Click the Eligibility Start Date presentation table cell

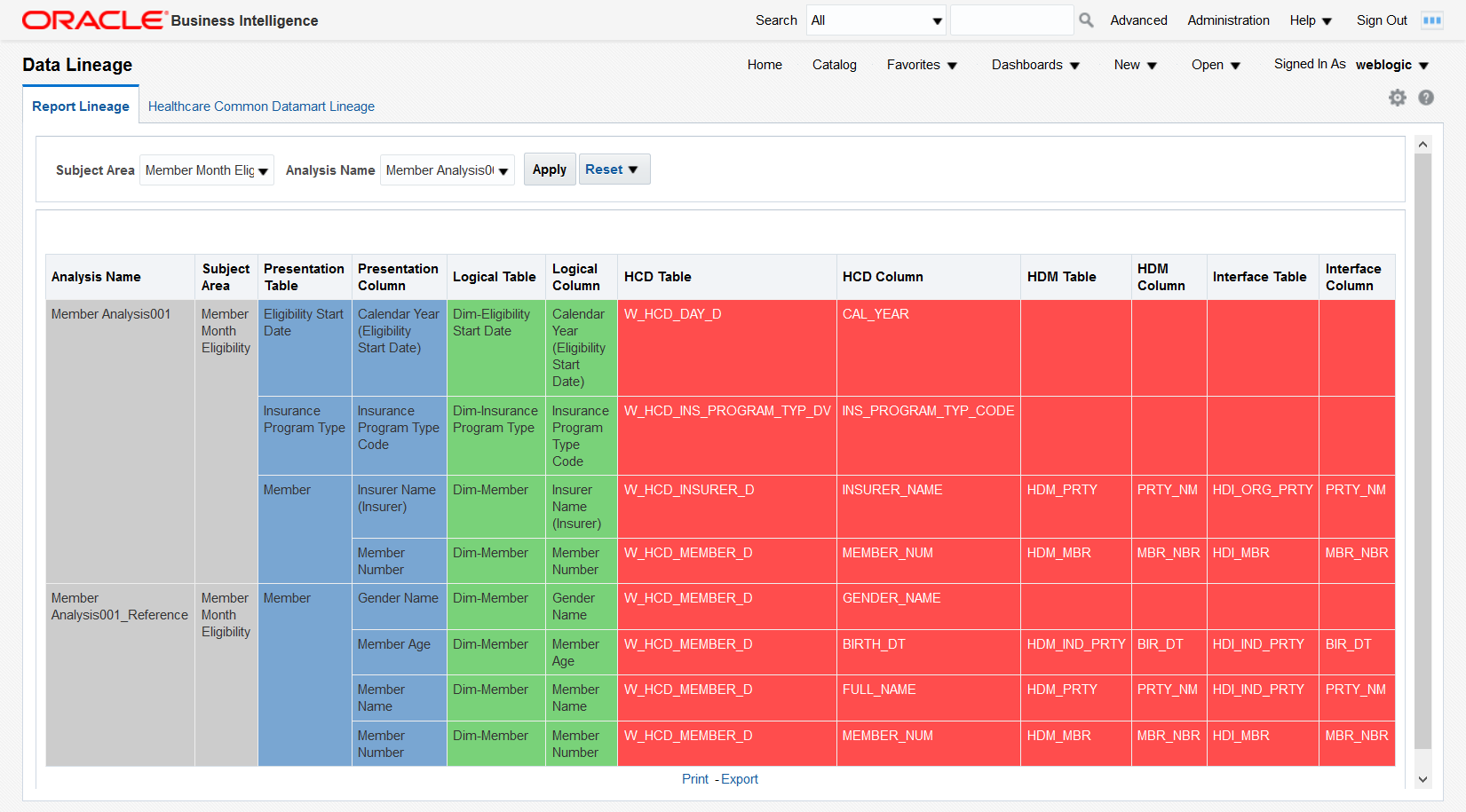(305, 348)
